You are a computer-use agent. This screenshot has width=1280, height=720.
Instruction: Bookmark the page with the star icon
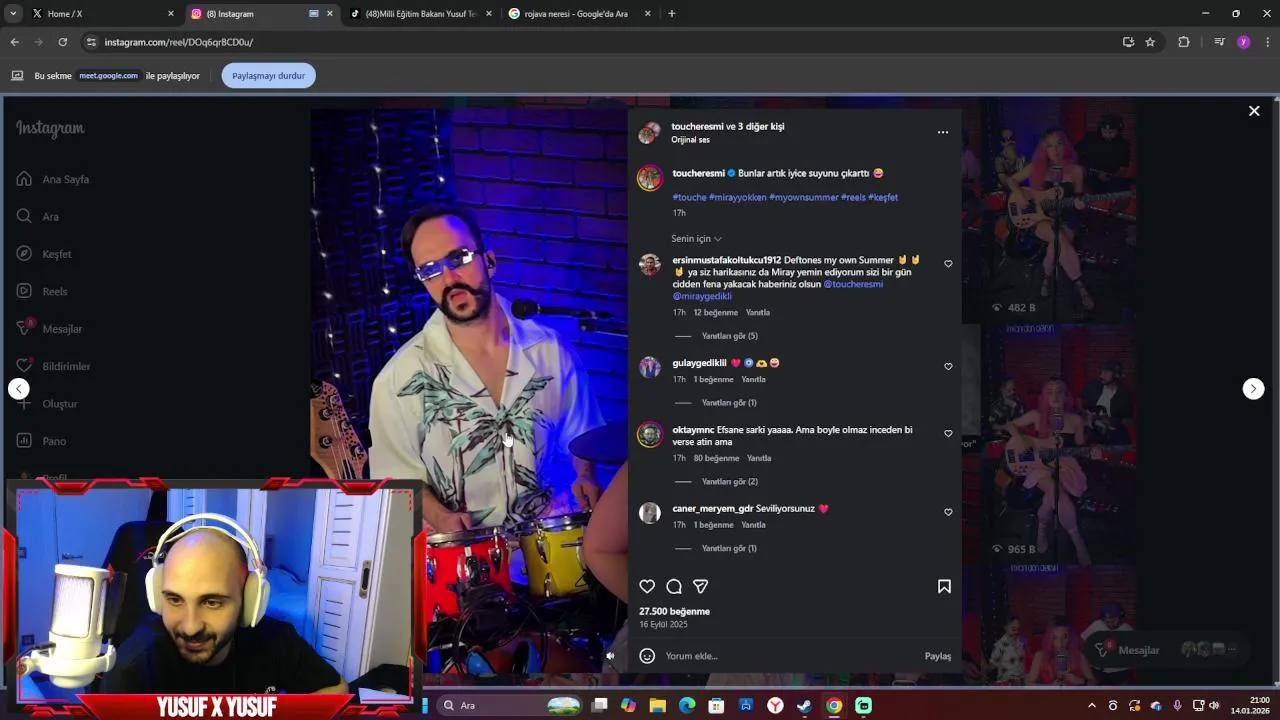pyautogui.click(x=1150, y=42)
